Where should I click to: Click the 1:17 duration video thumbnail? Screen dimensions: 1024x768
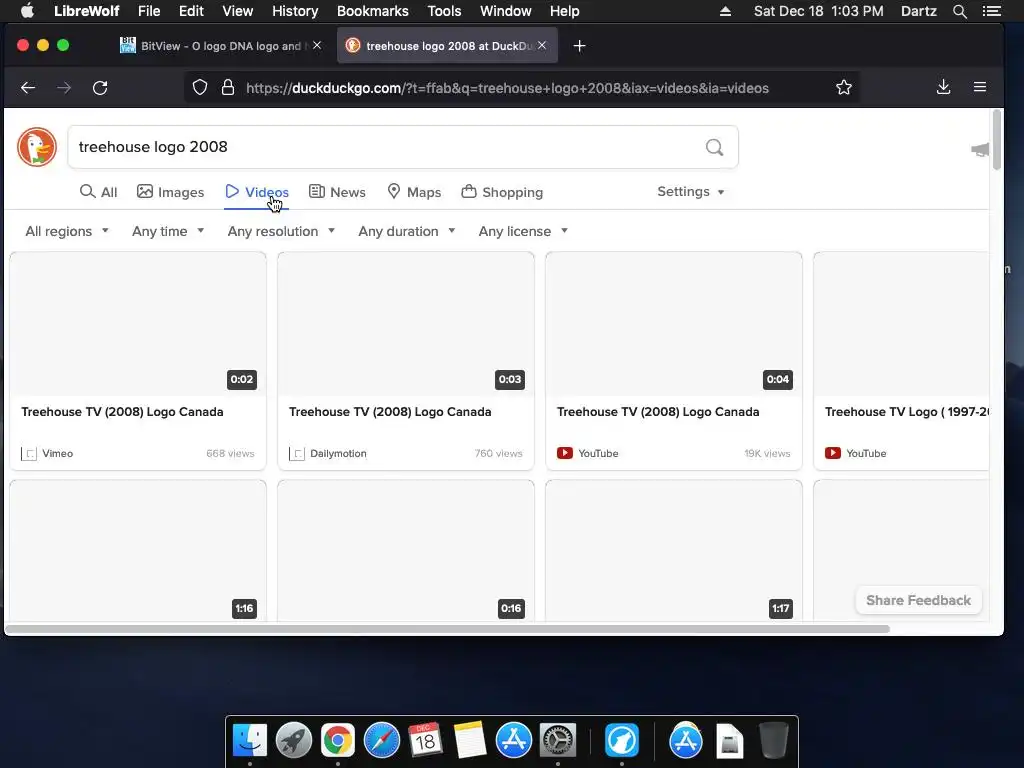click(x=673, y=550)
